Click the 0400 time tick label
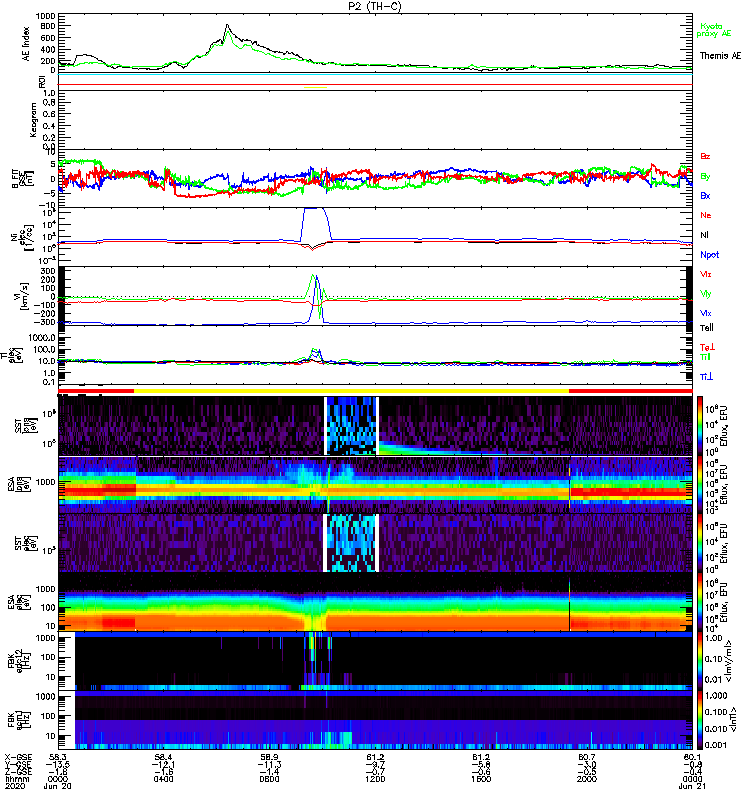Viewport: 750px width, 800px height. pos(163,779)
